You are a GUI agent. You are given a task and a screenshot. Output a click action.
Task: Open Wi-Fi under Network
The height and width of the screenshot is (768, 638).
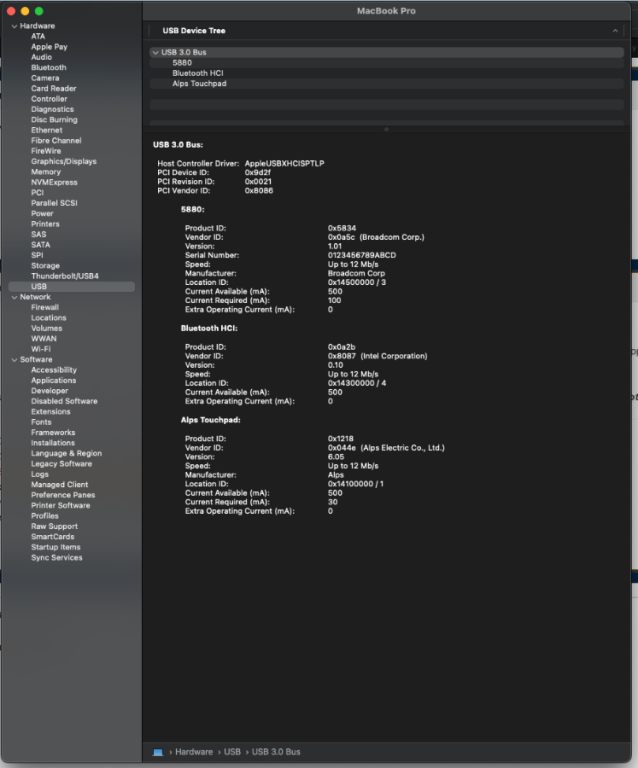coord(41,349)
